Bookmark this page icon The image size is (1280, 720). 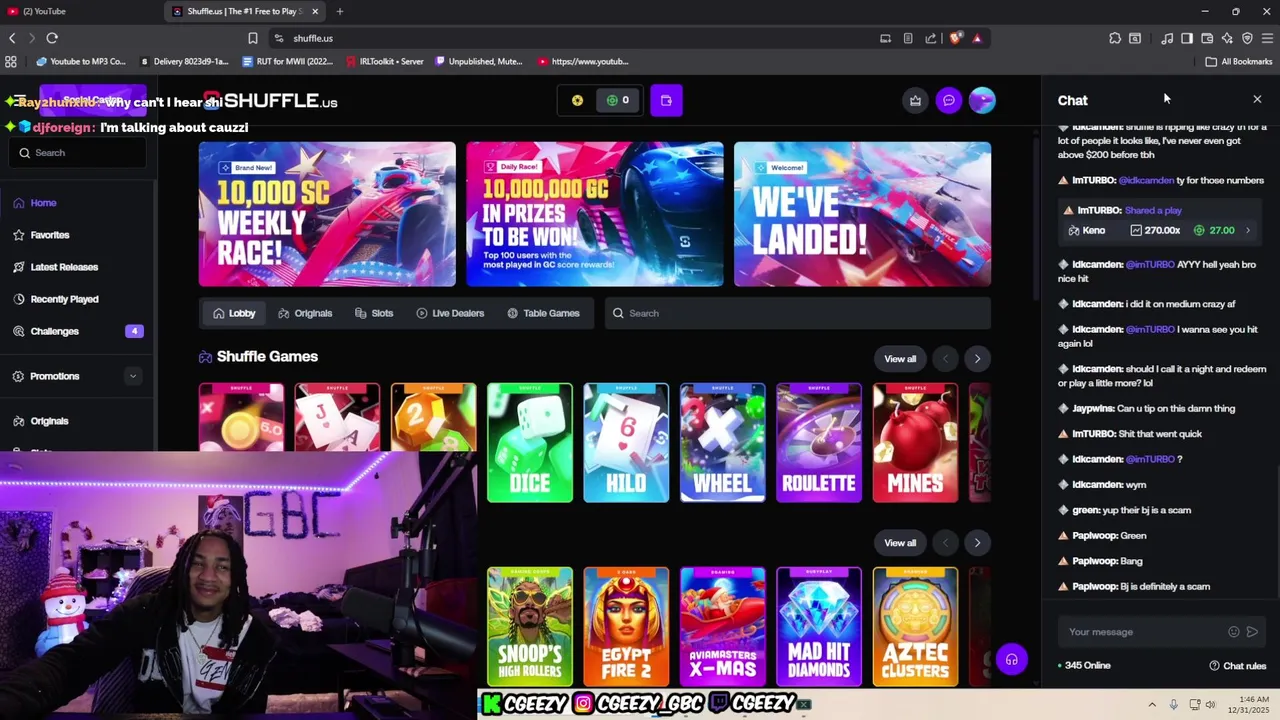coord(253,38)
